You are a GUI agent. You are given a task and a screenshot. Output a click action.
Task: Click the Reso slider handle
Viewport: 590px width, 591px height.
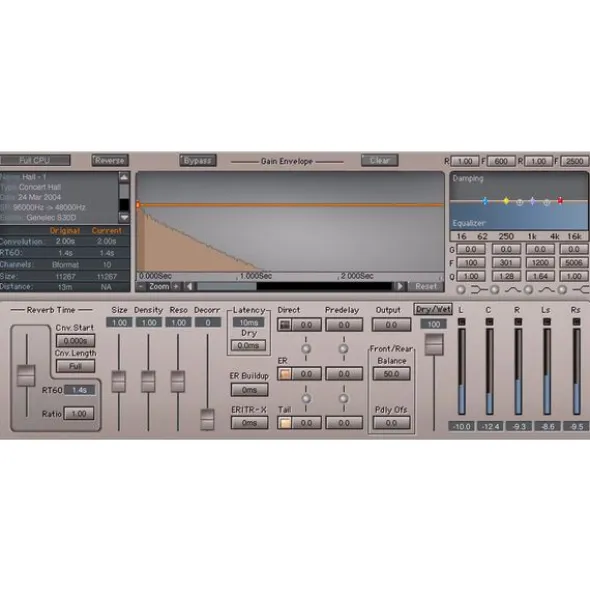178,381
